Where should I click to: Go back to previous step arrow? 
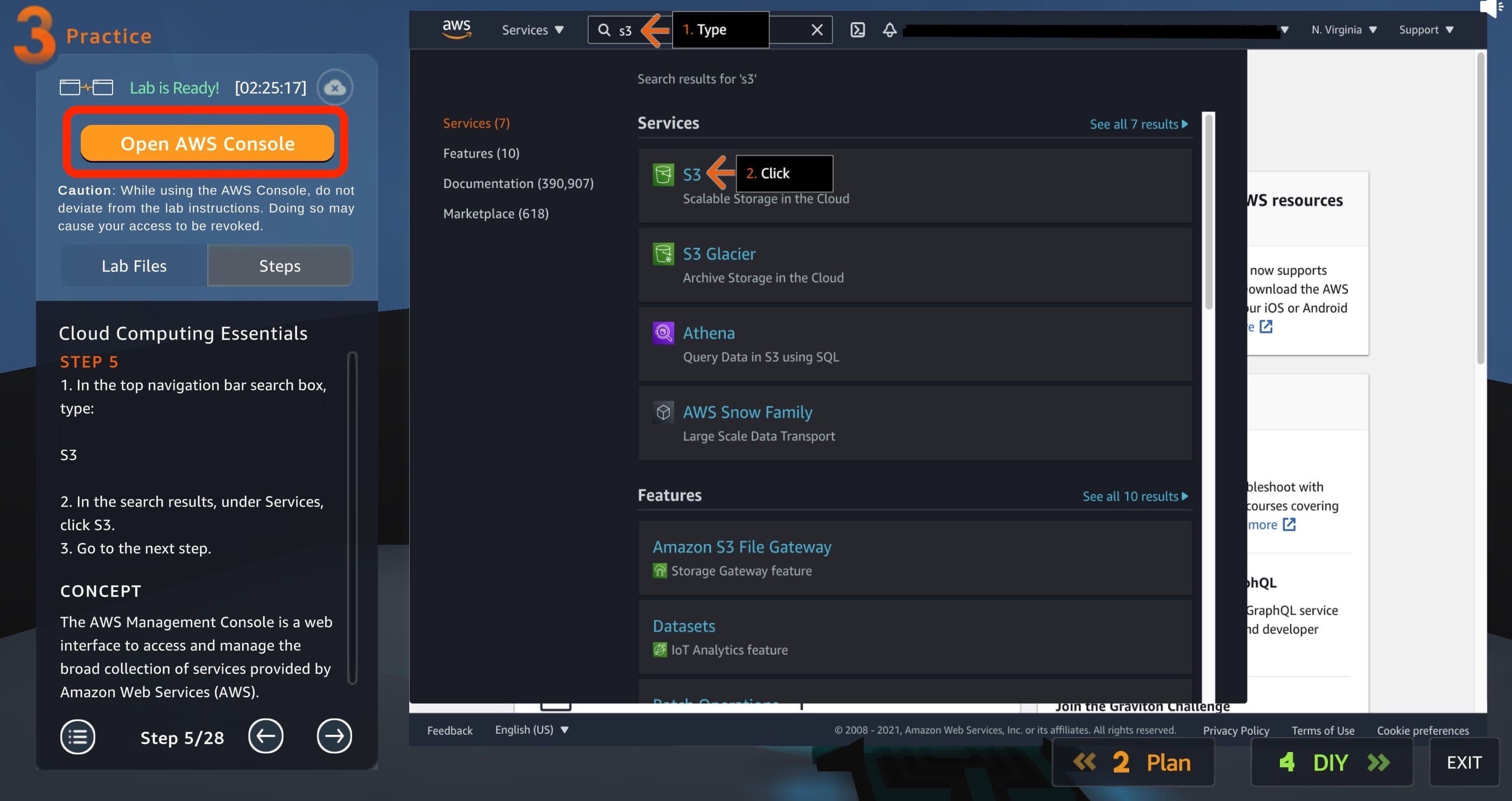coord(265,736)
